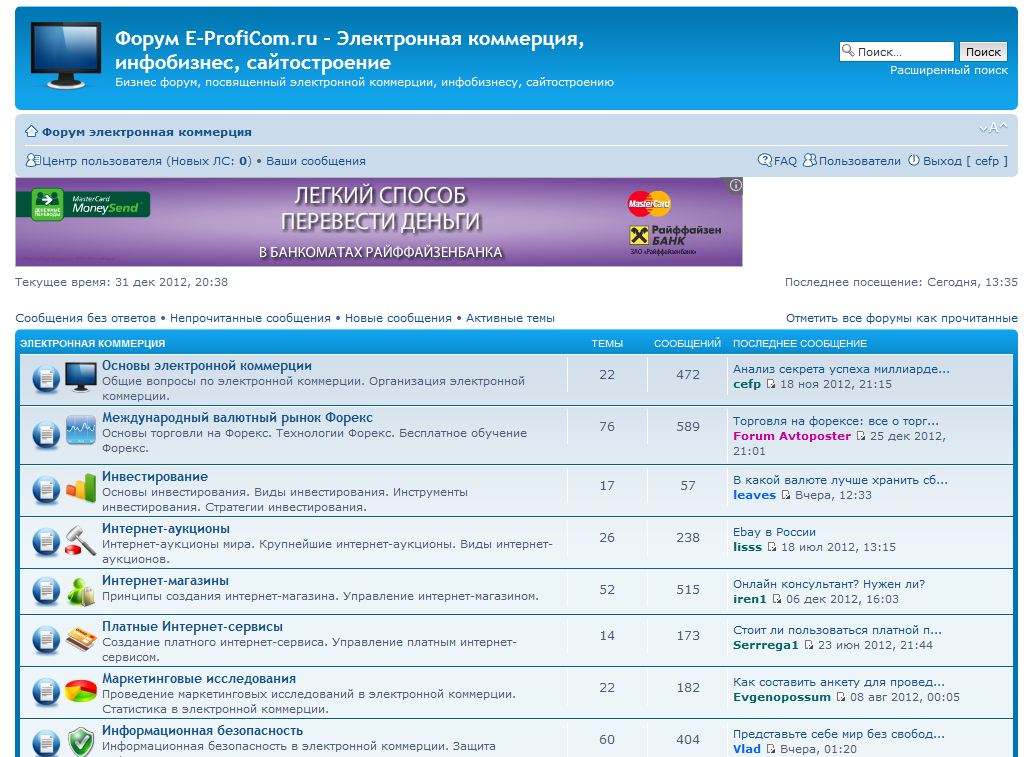Click view latest post icon next to cefp

770,384
